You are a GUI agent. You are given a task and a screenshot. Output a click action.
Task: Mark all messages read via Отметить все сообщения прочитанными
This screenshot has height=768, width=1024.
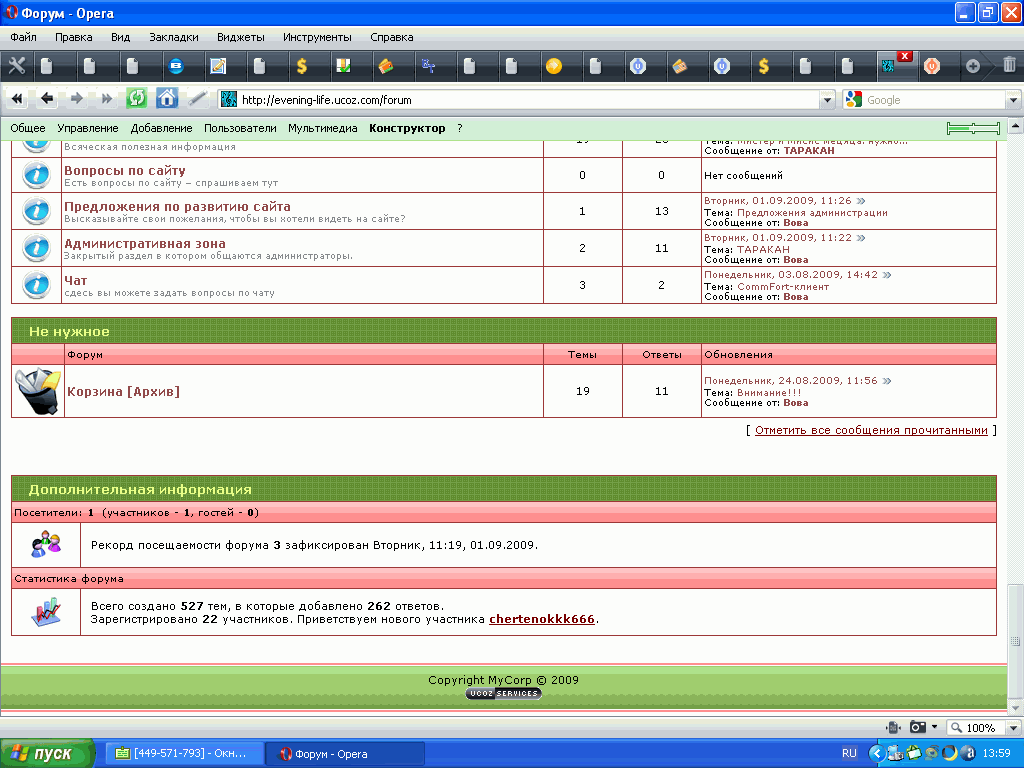[x=871, y=430]
